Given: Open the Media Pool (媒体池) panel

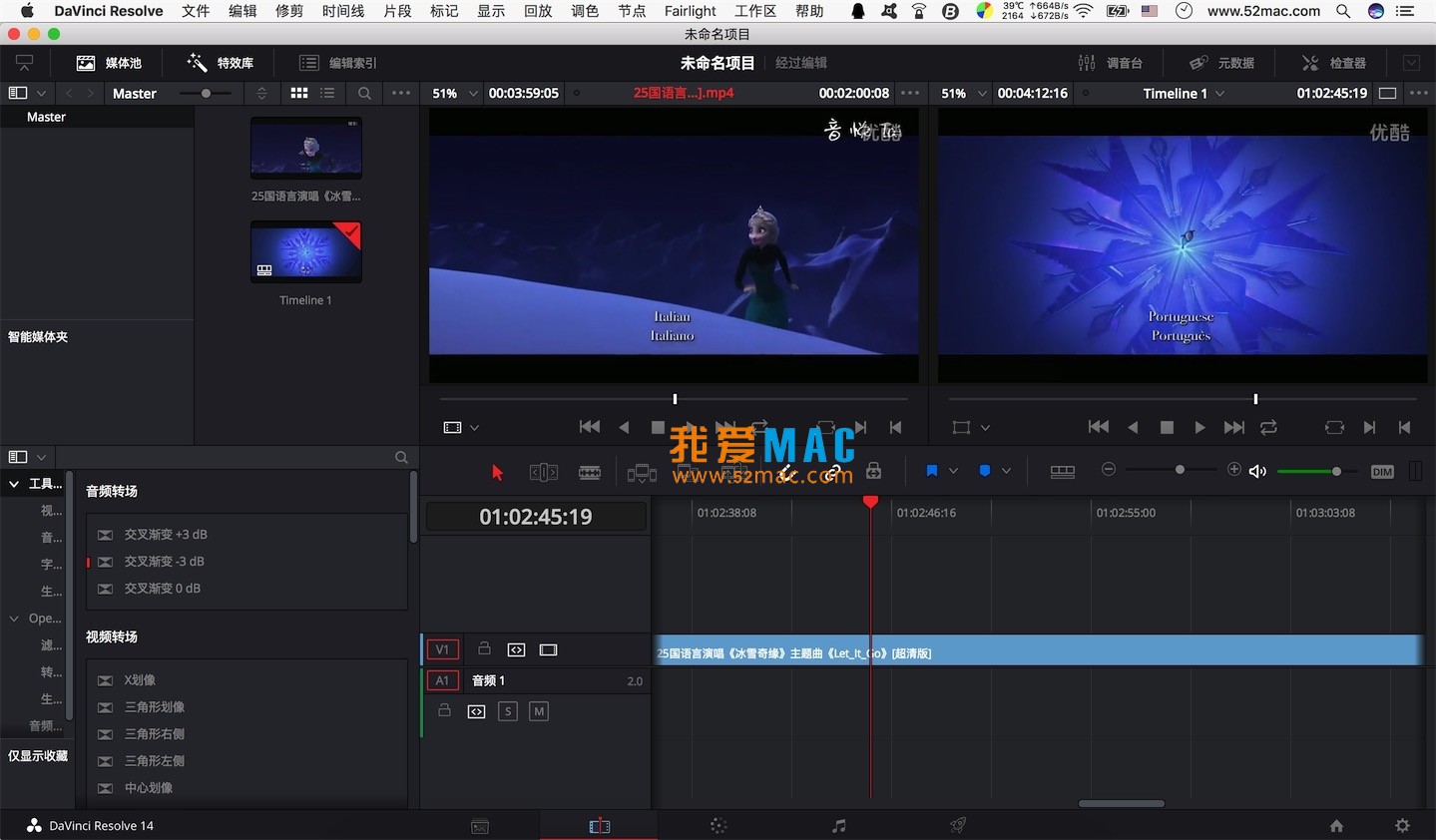Looking at the screenshot, I should pyautogui.click(x=109, y=63).
